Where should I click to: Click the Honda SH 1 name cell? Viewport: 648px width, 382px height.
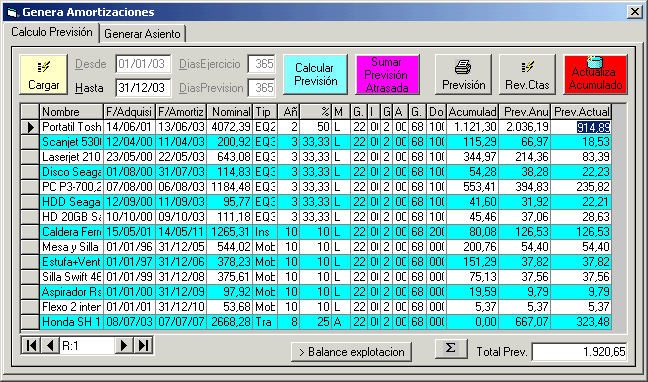click(71, 322)
